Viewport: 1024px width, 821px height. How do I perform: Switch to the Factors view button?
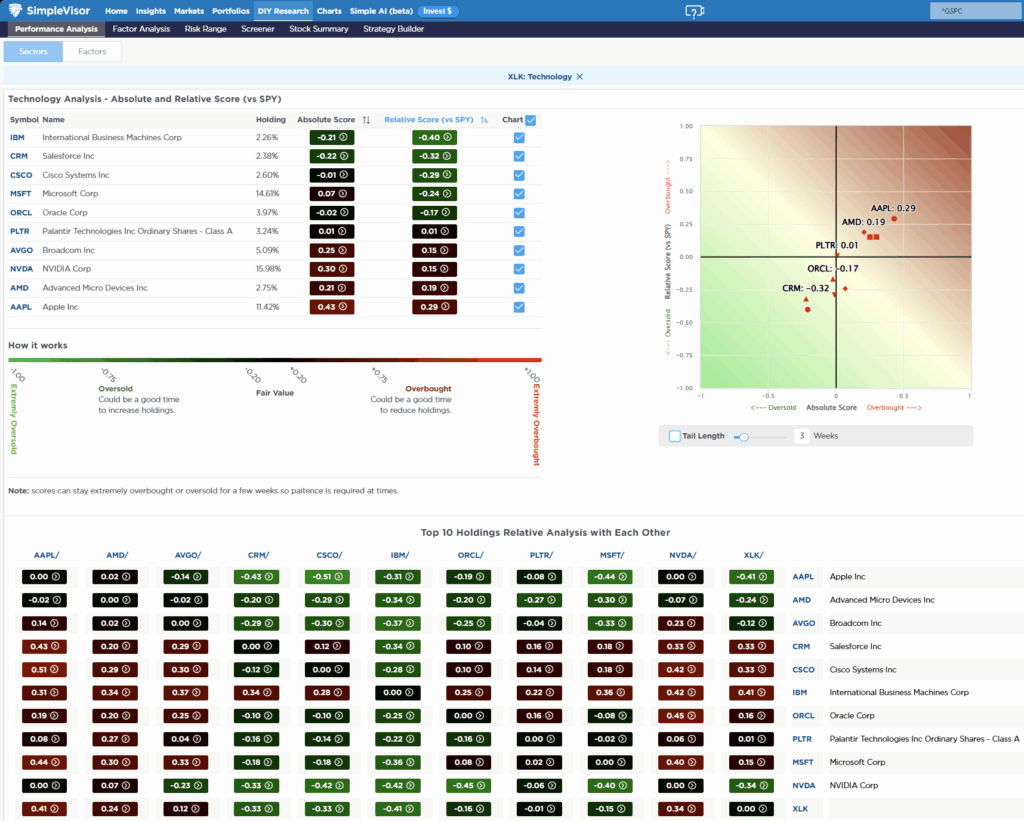click(x=92, y=50)
